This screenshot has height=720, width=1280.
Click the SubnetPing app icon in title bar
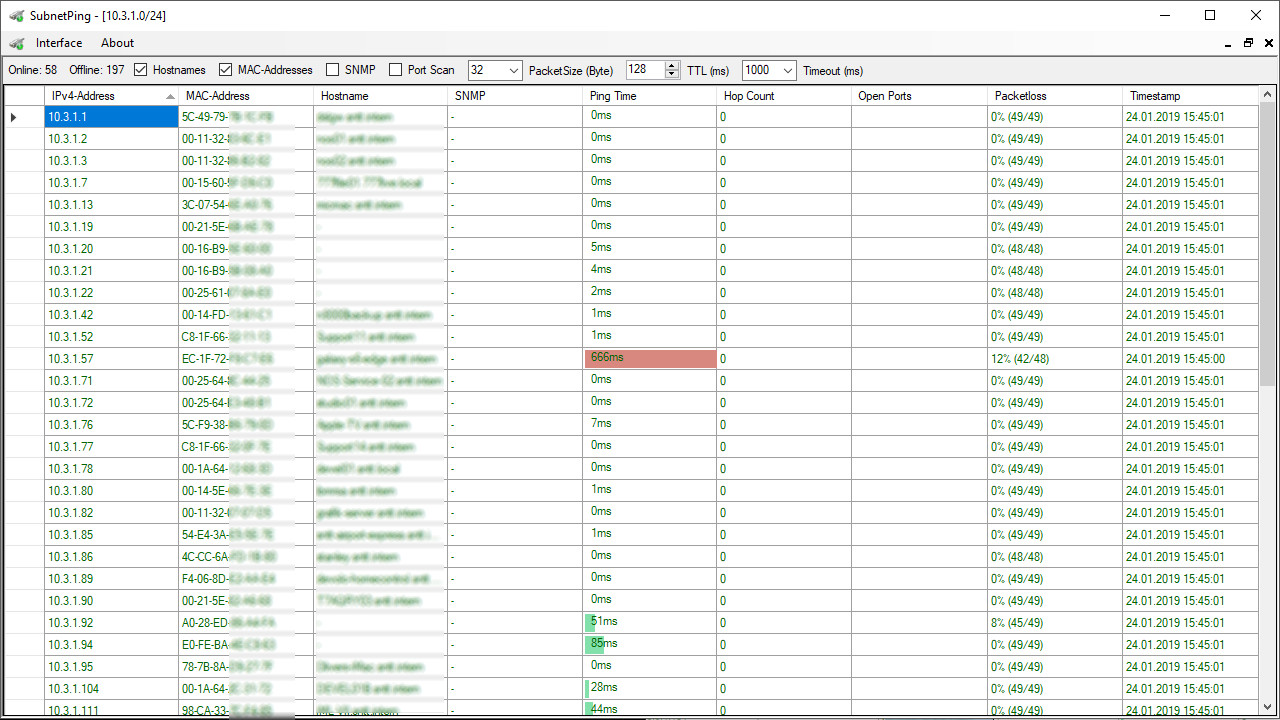[16, 15]
